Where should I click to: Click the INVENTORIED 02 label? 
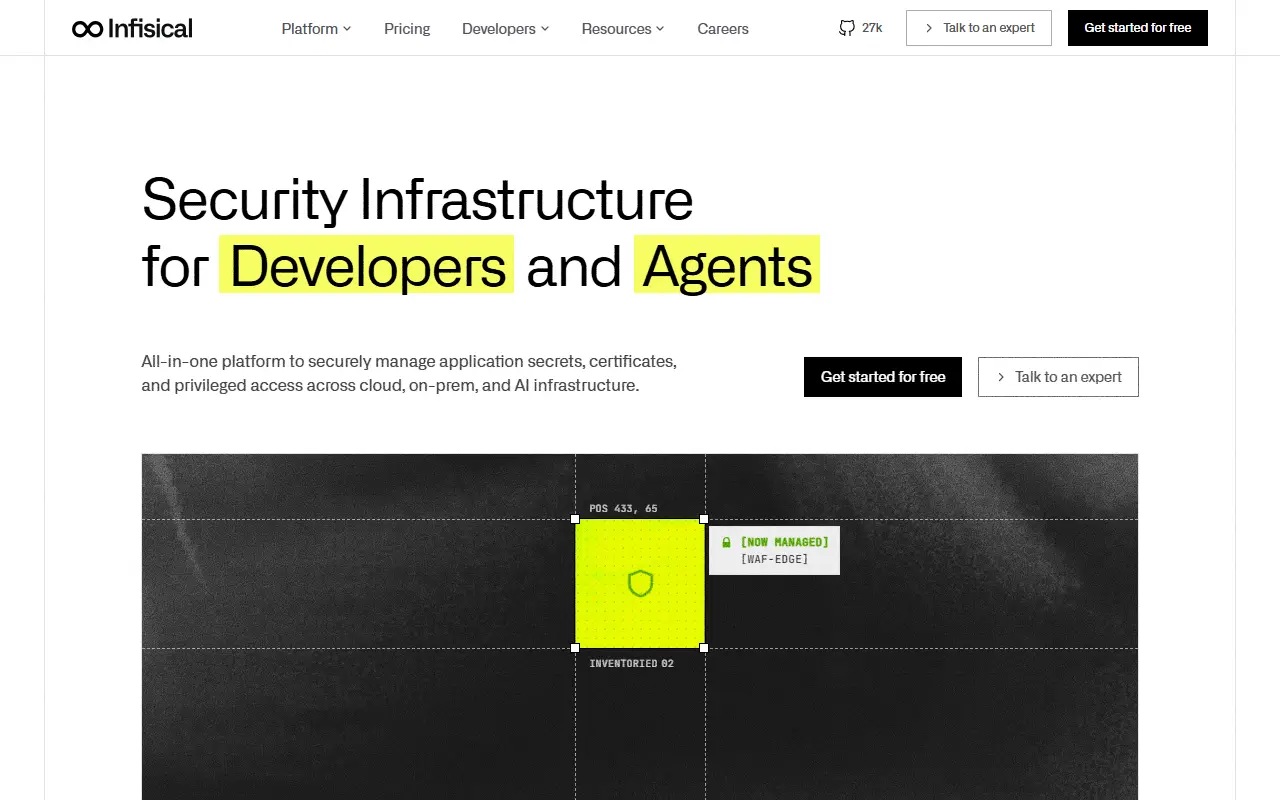click(631, 663)
